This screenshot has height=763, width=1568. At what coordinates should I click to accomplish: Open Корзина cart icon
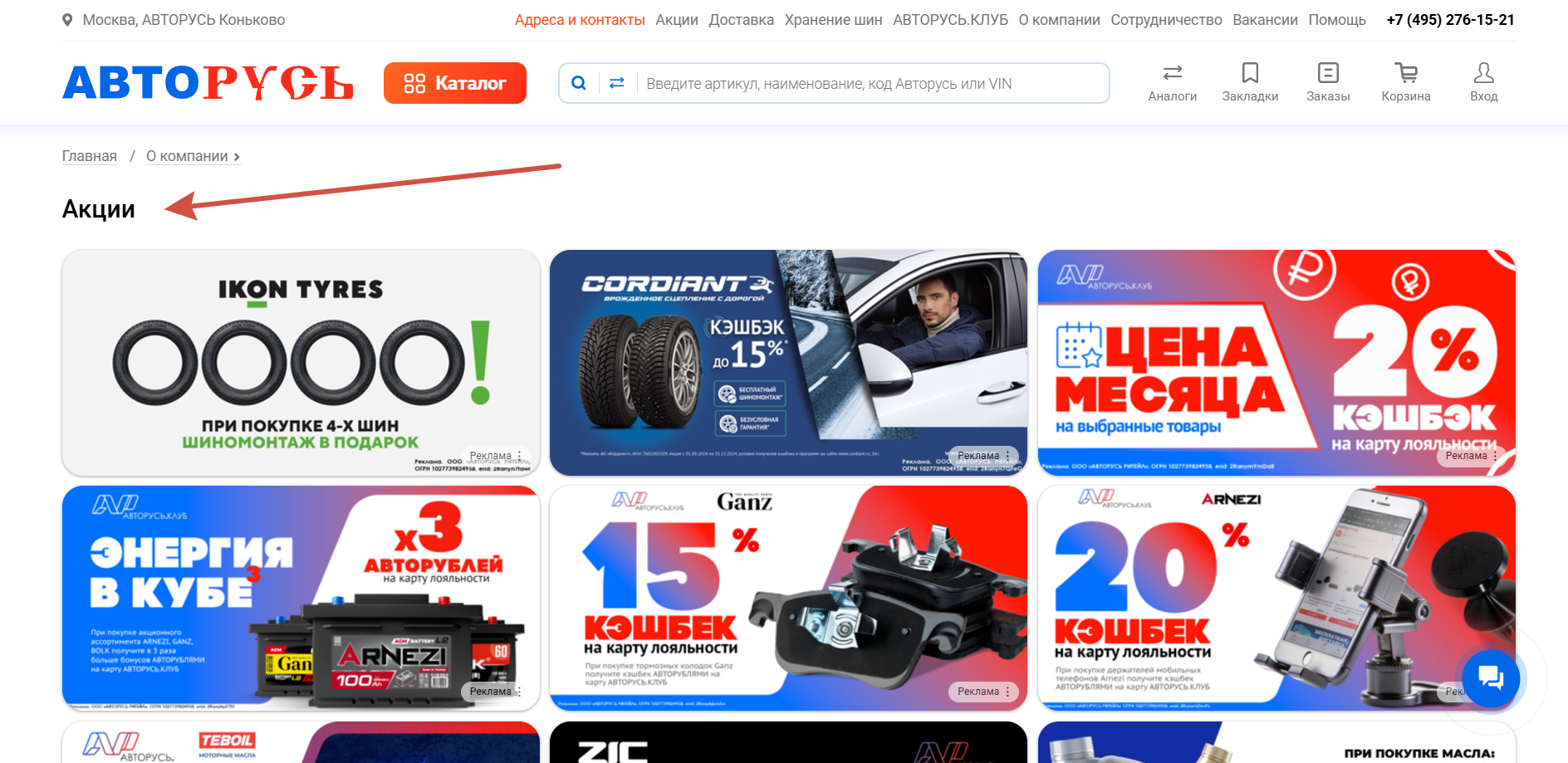(1406, 73)
